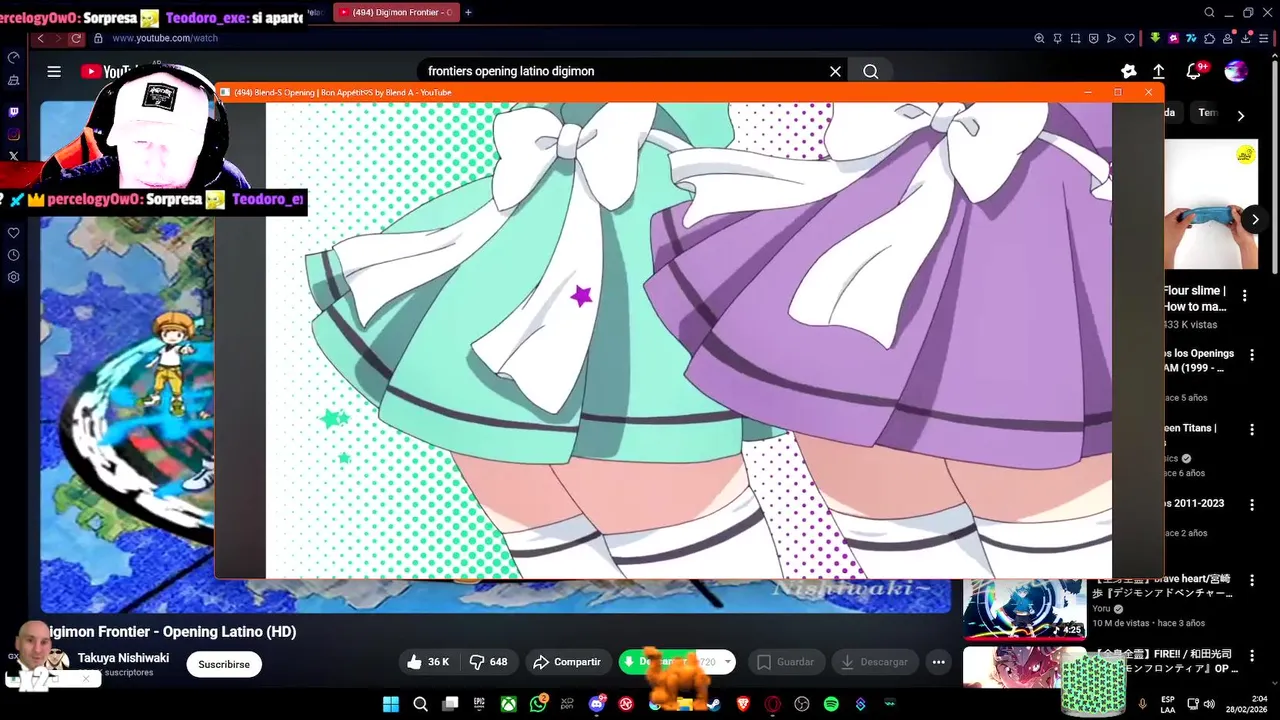Open the Instagram sidebar shortcut
The height and width of the screenshot is (720, 1280).
tap(13, 134)
